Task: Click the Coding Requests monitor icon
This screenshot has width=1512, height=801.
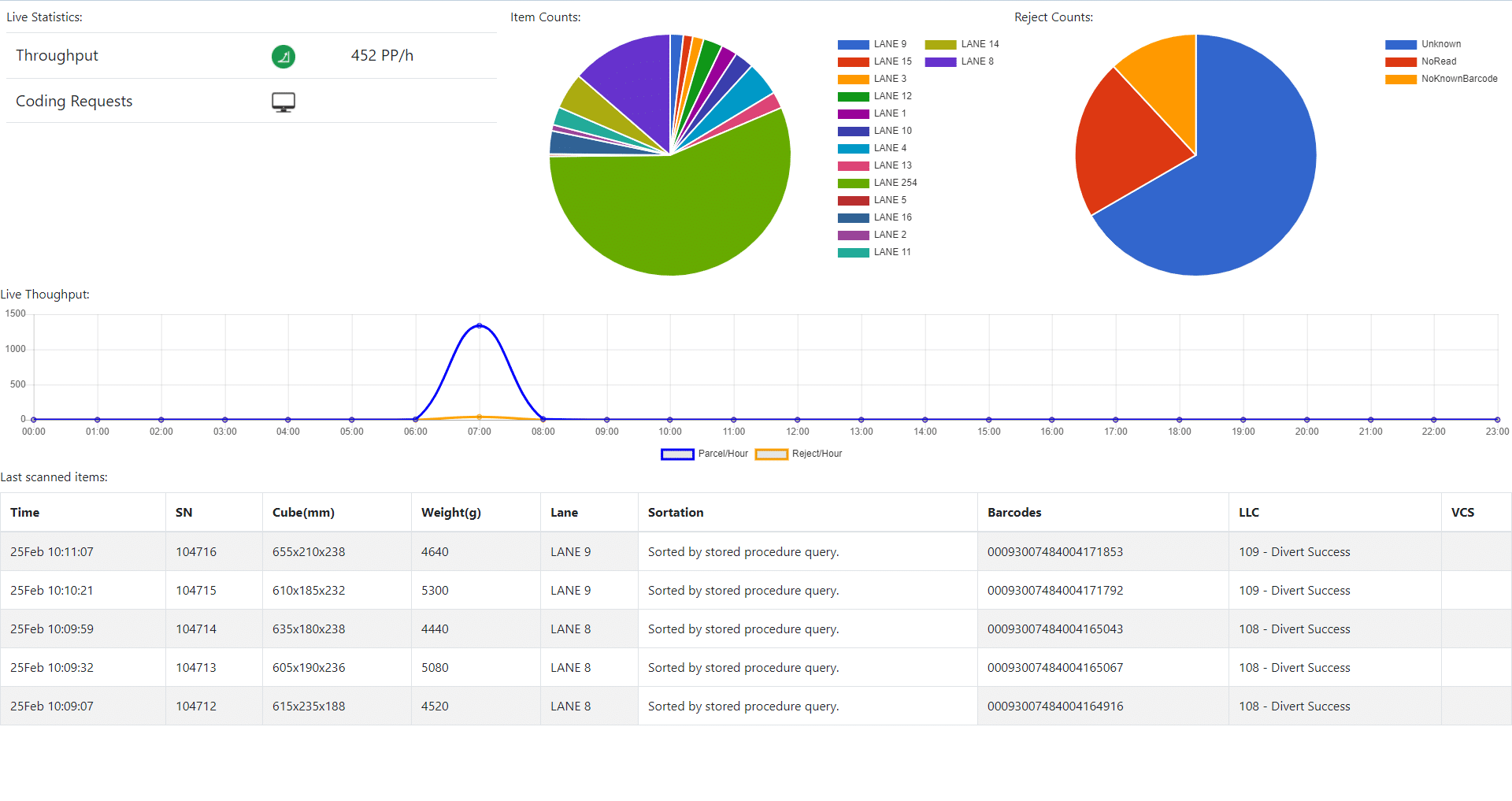Action: pos(283,101)
